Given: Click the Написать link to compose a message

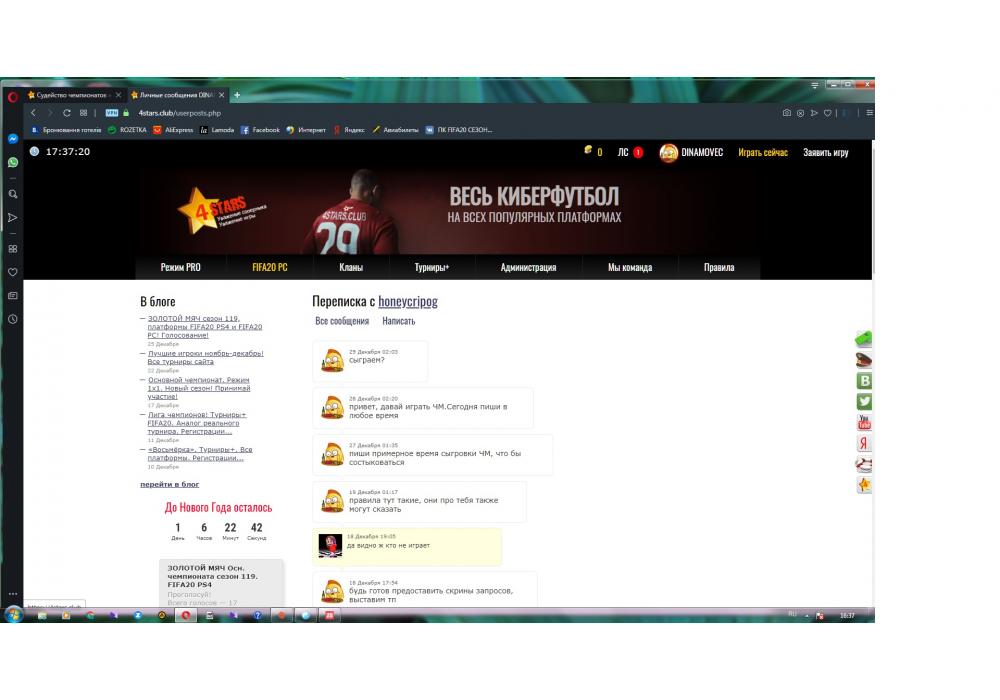Looking at the screenshot, I should pos(398,321).
